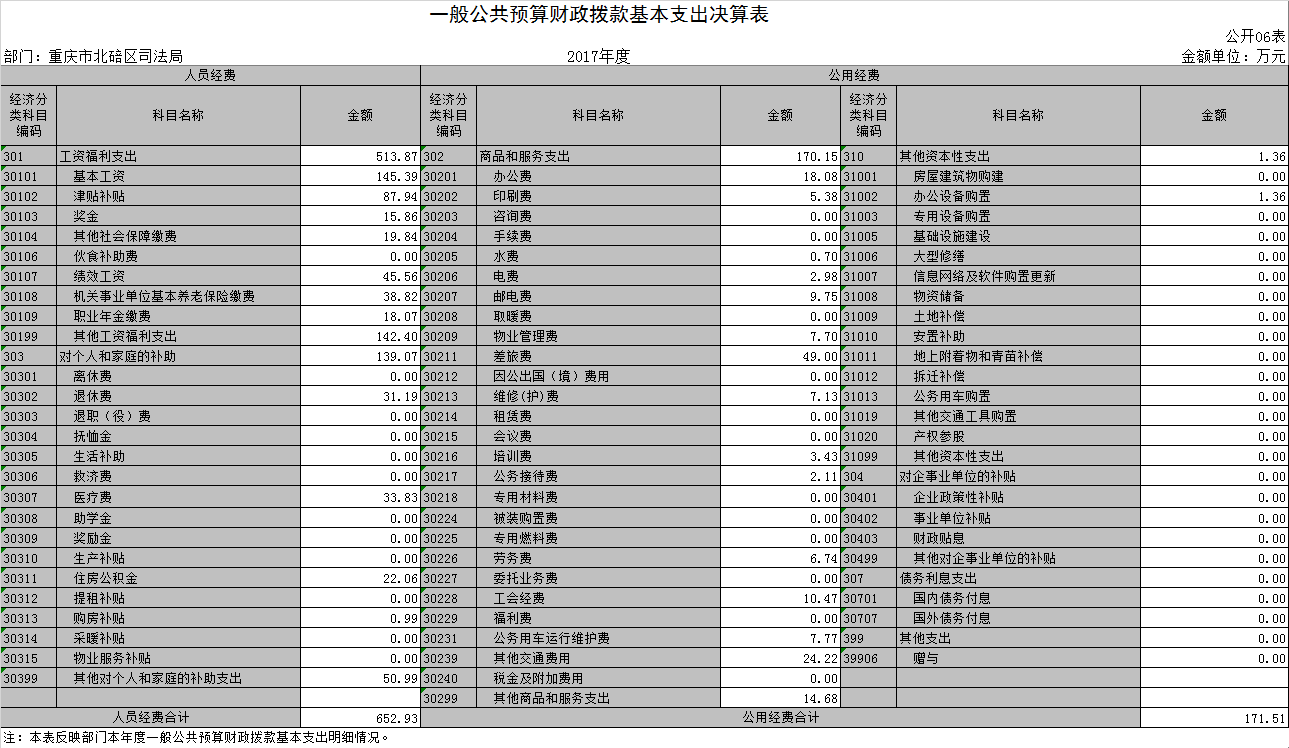
Task: Click the total 171.51
Action: pos(1214,718)
